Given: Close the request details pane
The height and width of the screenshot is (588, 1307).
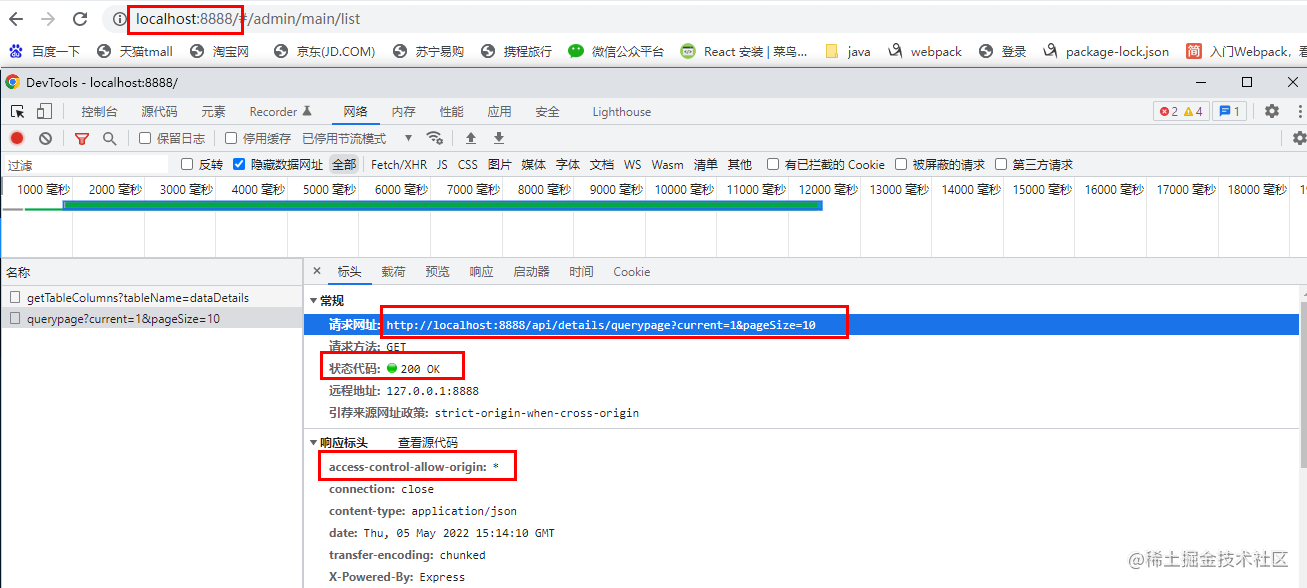Looking at the screenshot, I should click(317, 271).
